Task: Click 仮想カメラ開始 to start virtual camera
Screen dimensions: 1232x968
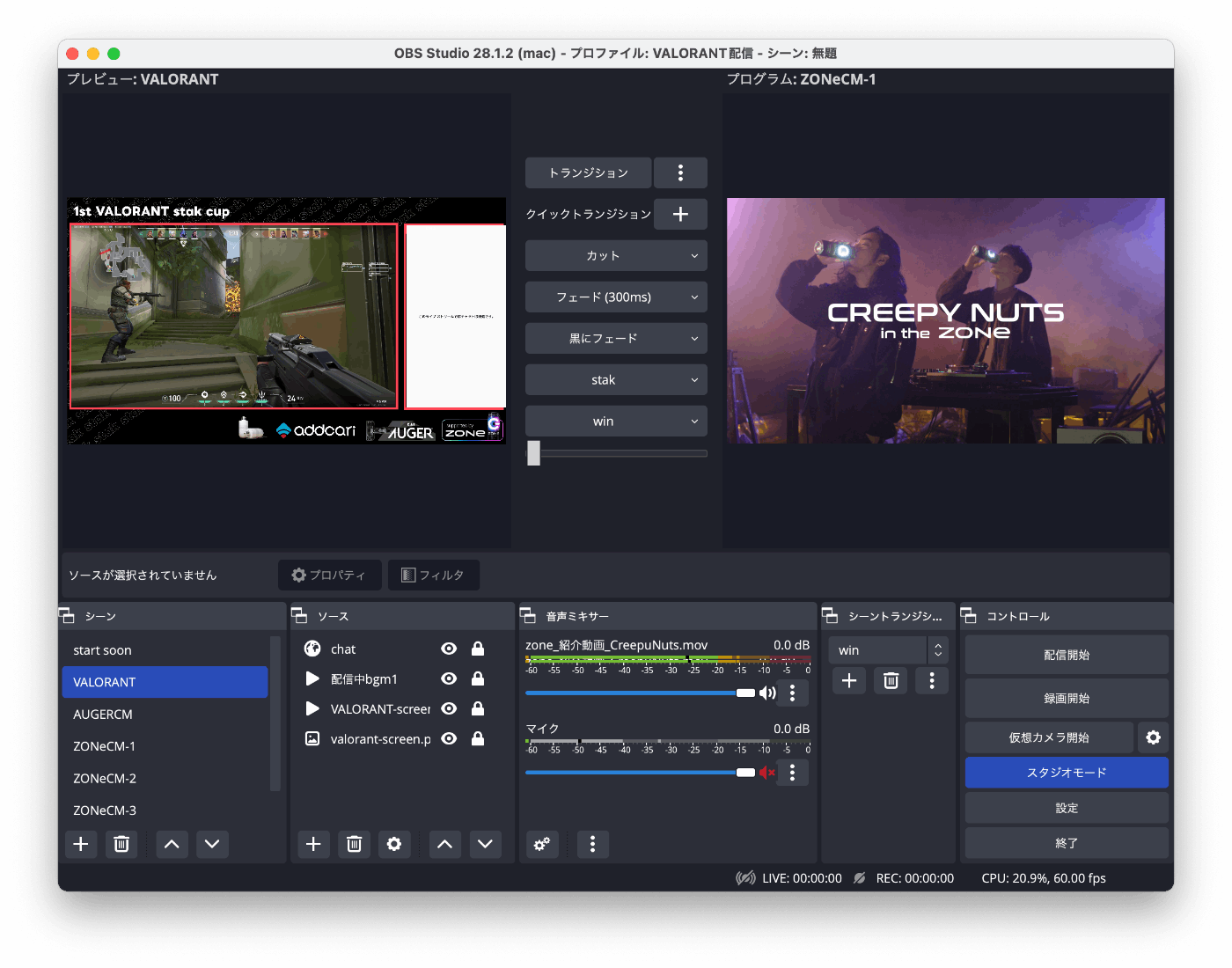Action: click(1049, 737)
